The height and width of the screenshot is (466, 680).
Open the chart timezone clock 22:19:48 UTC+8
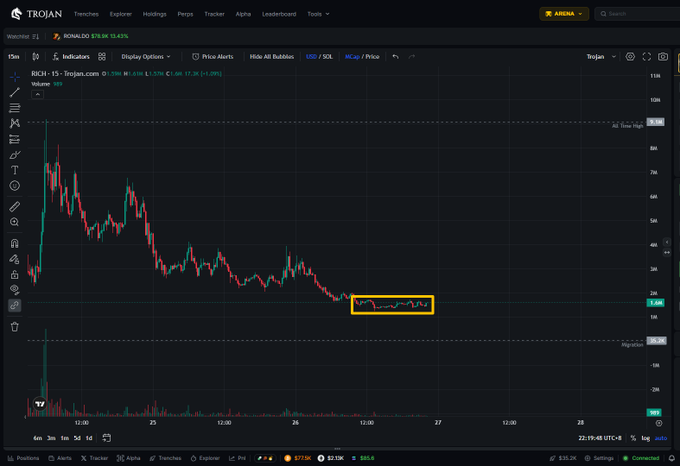click(x=600, y=438)
